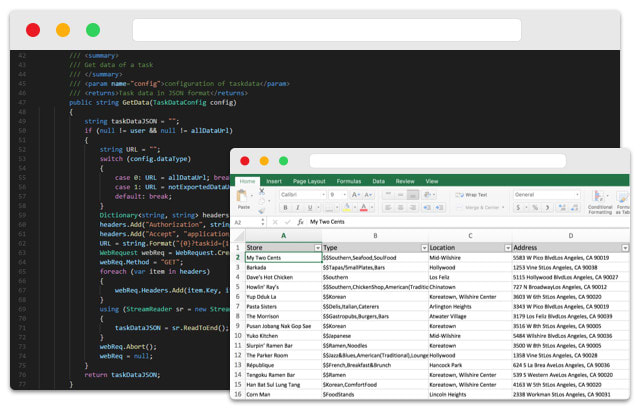Select the column B header
This screenshot has height=410, width=640.
(375, 236)
